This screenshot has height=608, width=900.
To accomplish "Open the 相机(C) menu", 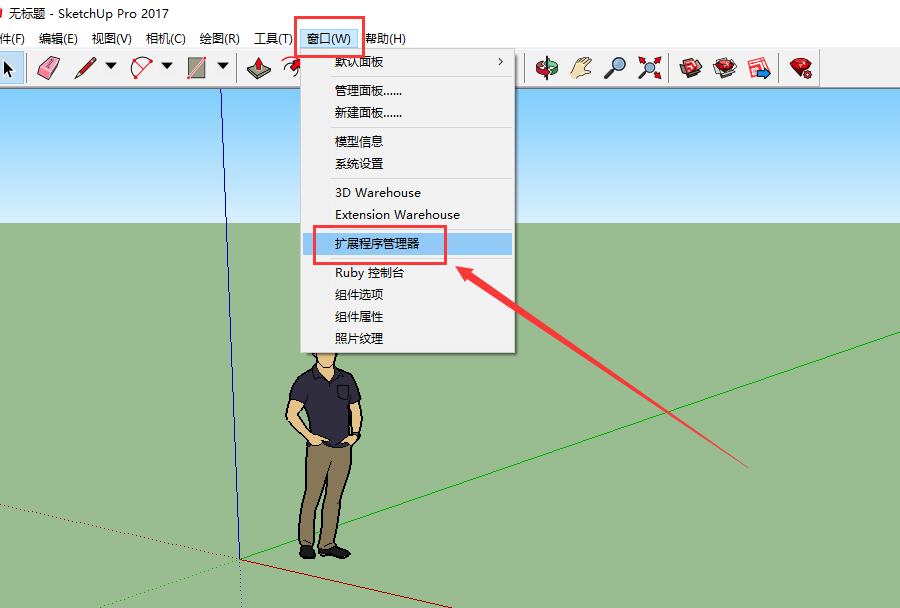I will 165,38.
